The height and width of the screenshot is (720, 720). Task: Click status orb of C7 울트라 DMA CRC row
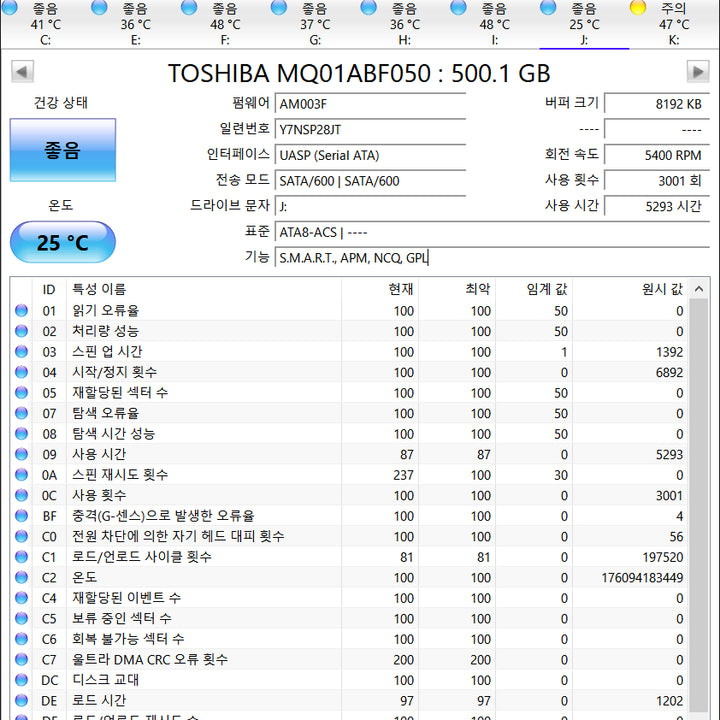point(22,659)
